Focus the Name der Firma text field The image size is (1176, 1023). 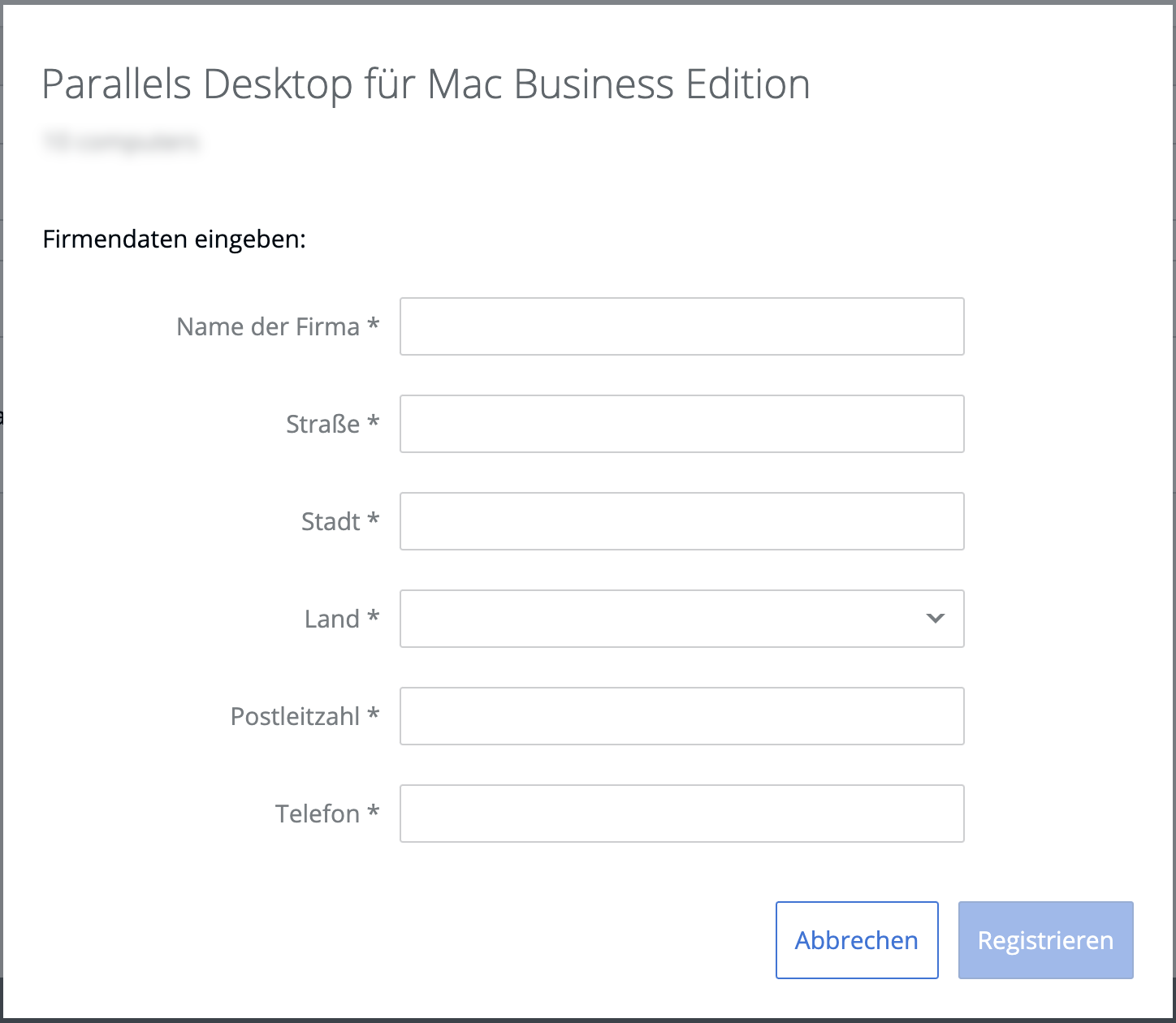pyautogui.click(x=681, y=326)
